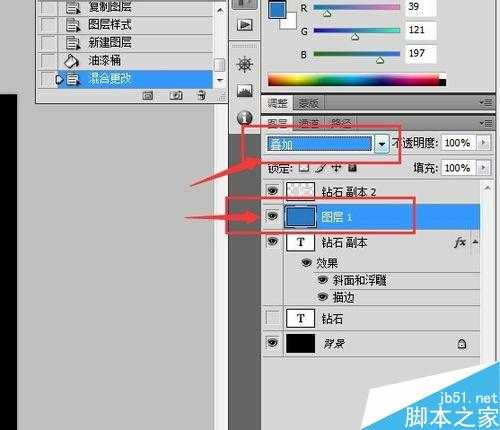The width and height of the screenshot is (500, 430).
Task: Show the hidden 钻石 layer
Action: click(273, 318)
